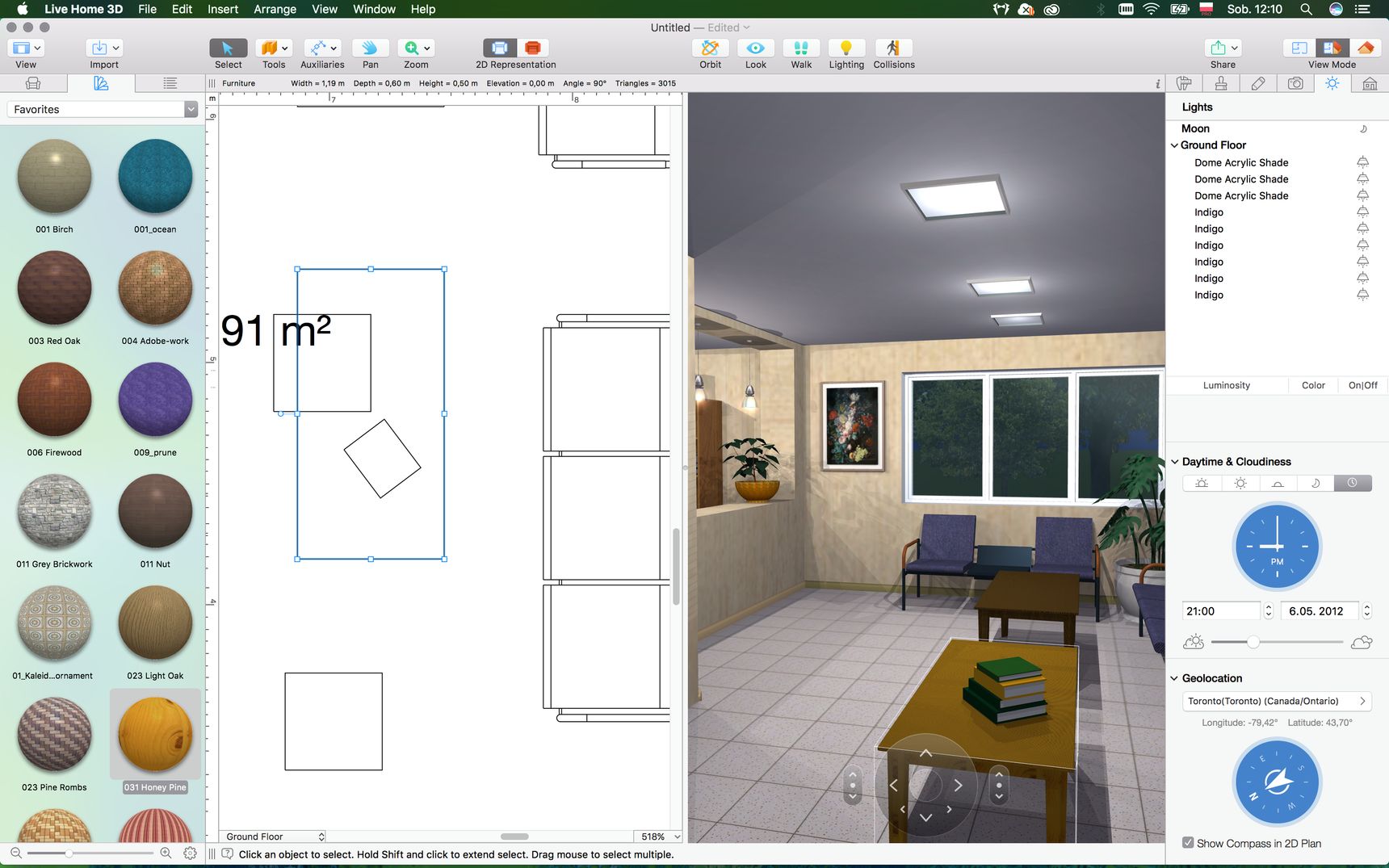1389x868 pixels.
Task: Activate the Orbit camera tool
Action: [711, 48]
